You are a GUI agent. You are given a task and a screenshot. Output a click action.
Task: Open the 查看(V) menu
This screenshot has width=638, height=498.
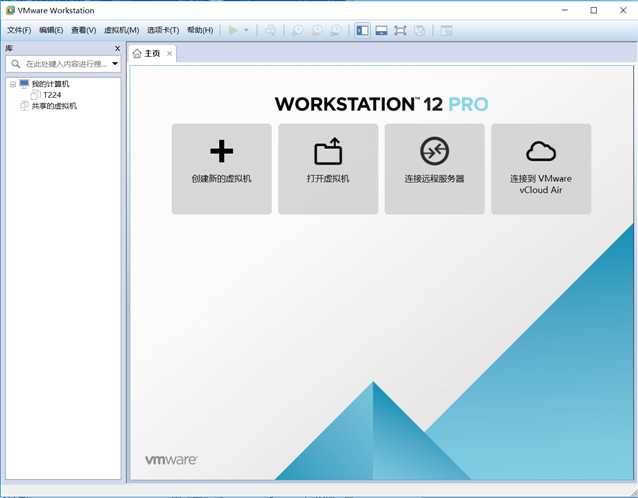83,31
